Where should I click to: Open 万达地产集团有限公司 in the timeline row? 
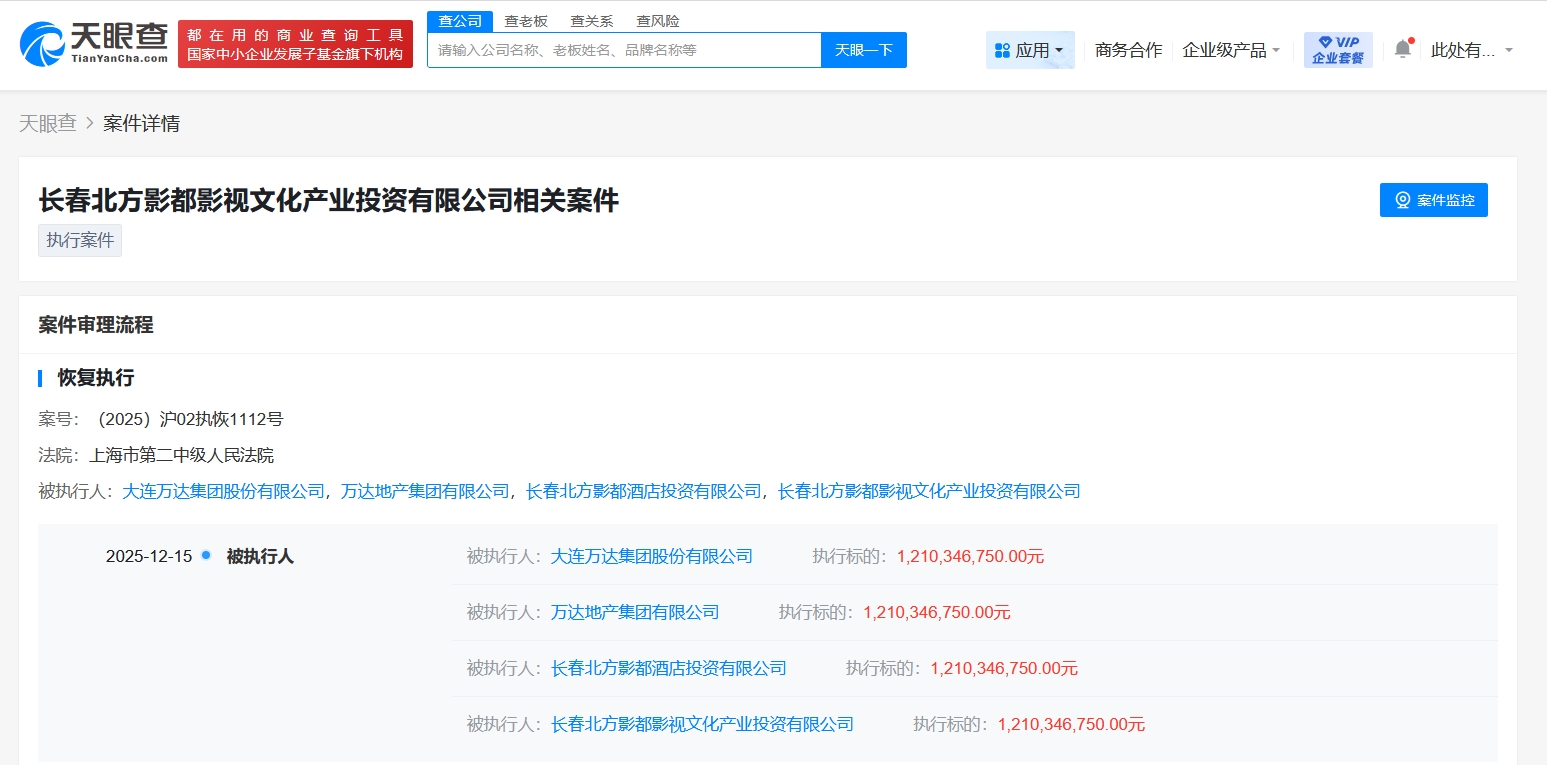pos(634,612)
